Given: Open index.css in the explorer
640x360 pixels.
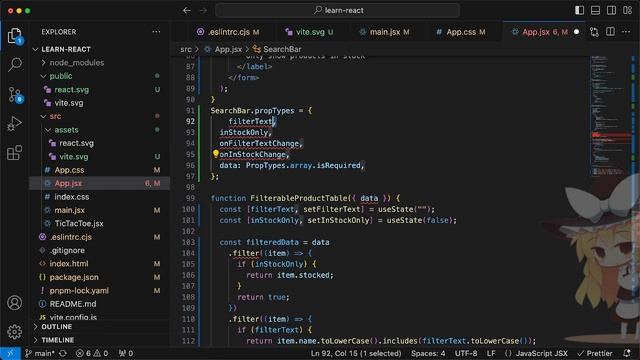Looking at the screenshot, I should [x=100, y=197].
